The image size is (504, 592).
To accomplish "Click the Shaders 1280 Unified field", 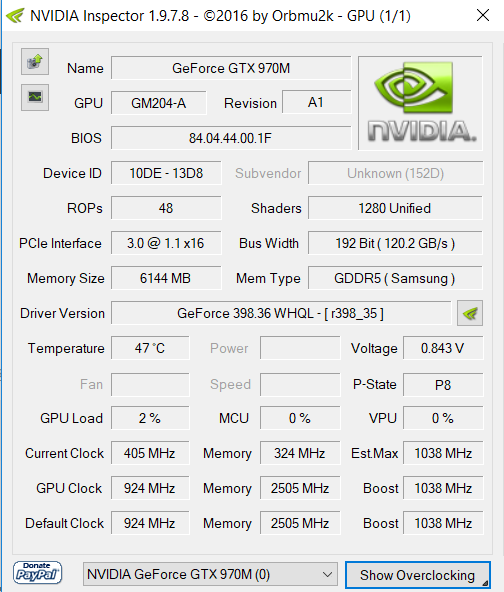I will click(395, 208).
